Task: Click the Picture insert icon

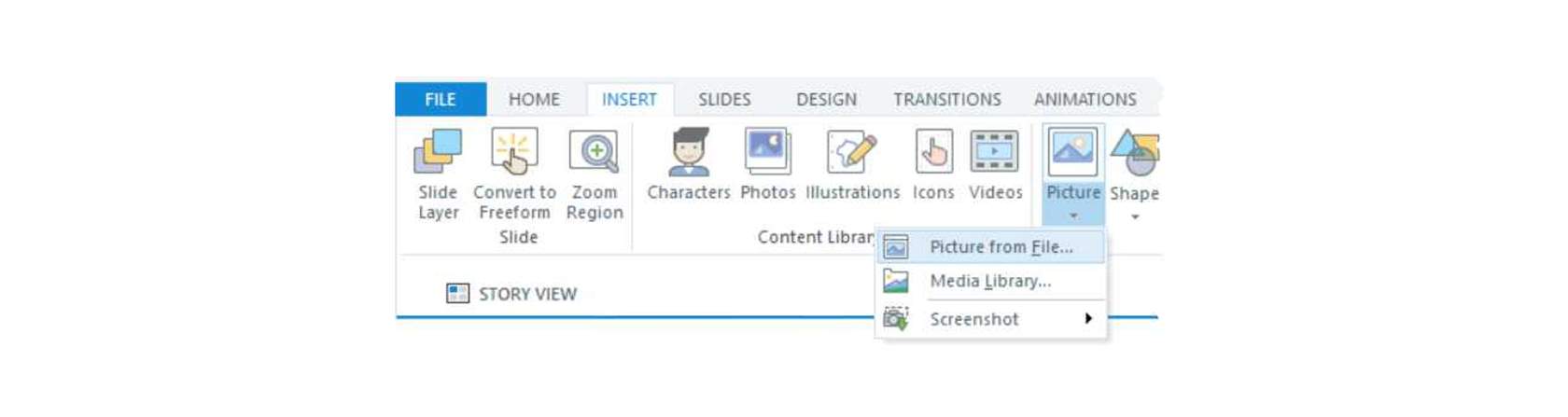Action: coord(1072,152)
